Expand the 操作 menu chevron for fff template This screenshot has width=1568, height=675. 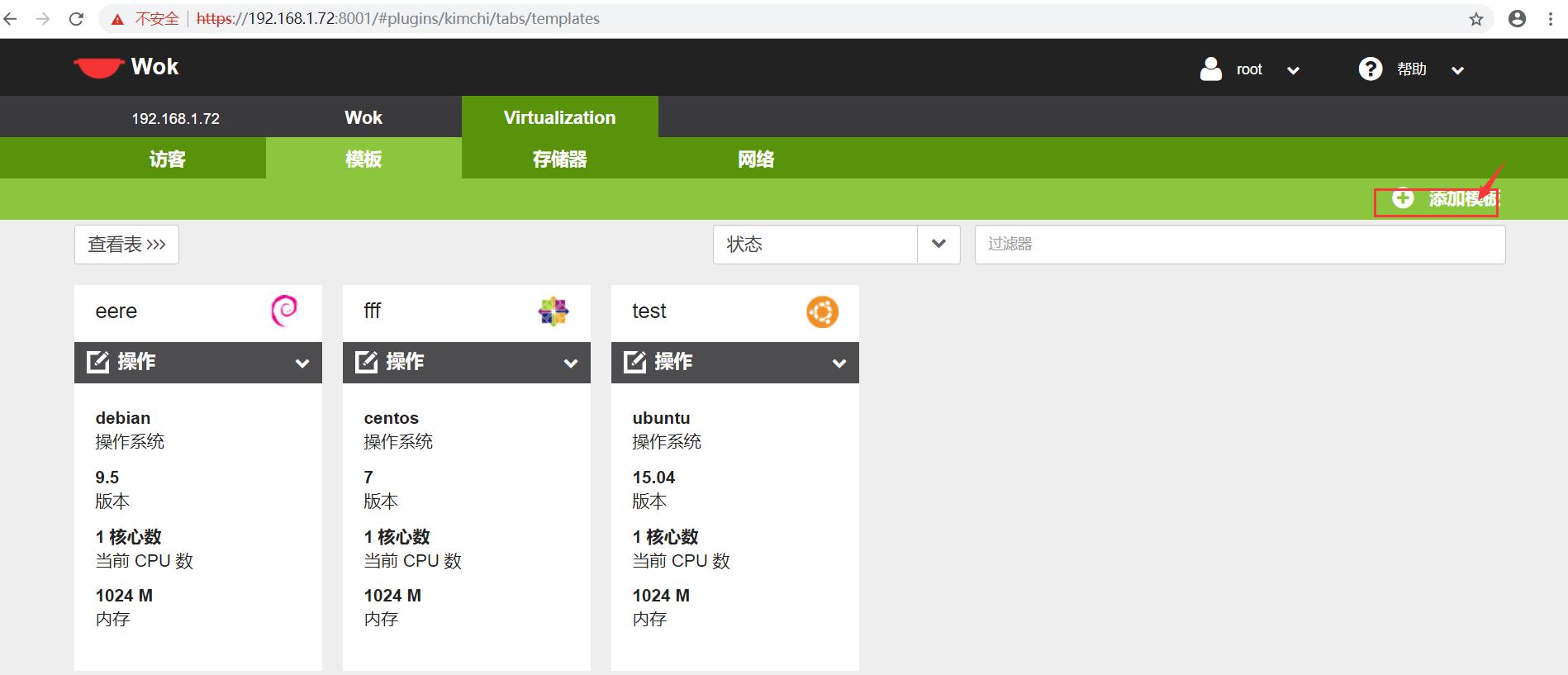tap(571, 364)
